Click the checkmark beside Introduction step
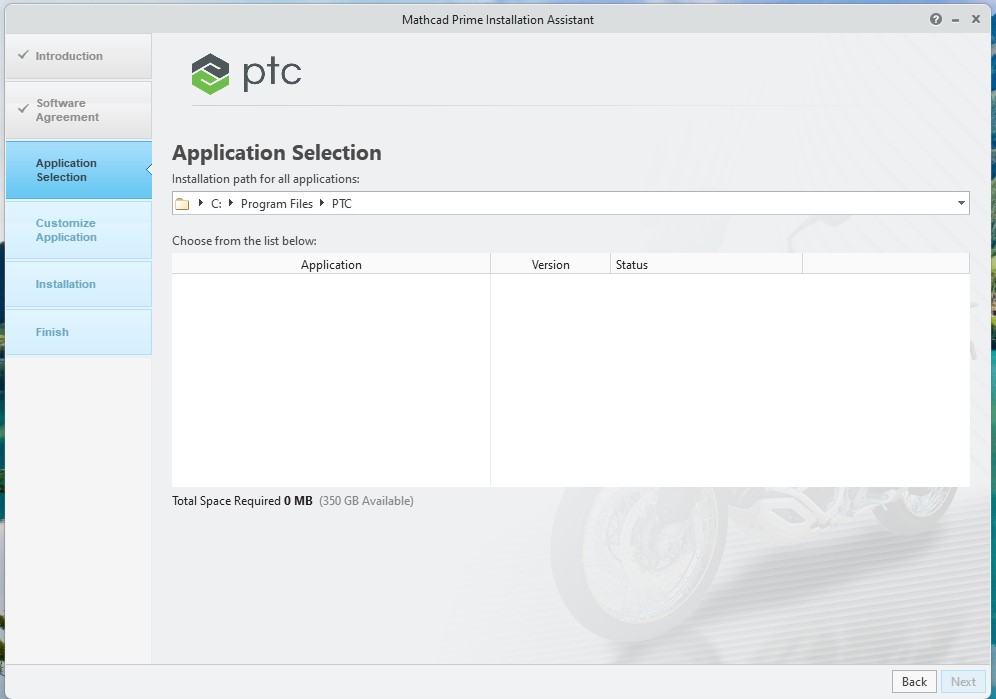This screenshot has width=996, height=699. click(22, 55)
